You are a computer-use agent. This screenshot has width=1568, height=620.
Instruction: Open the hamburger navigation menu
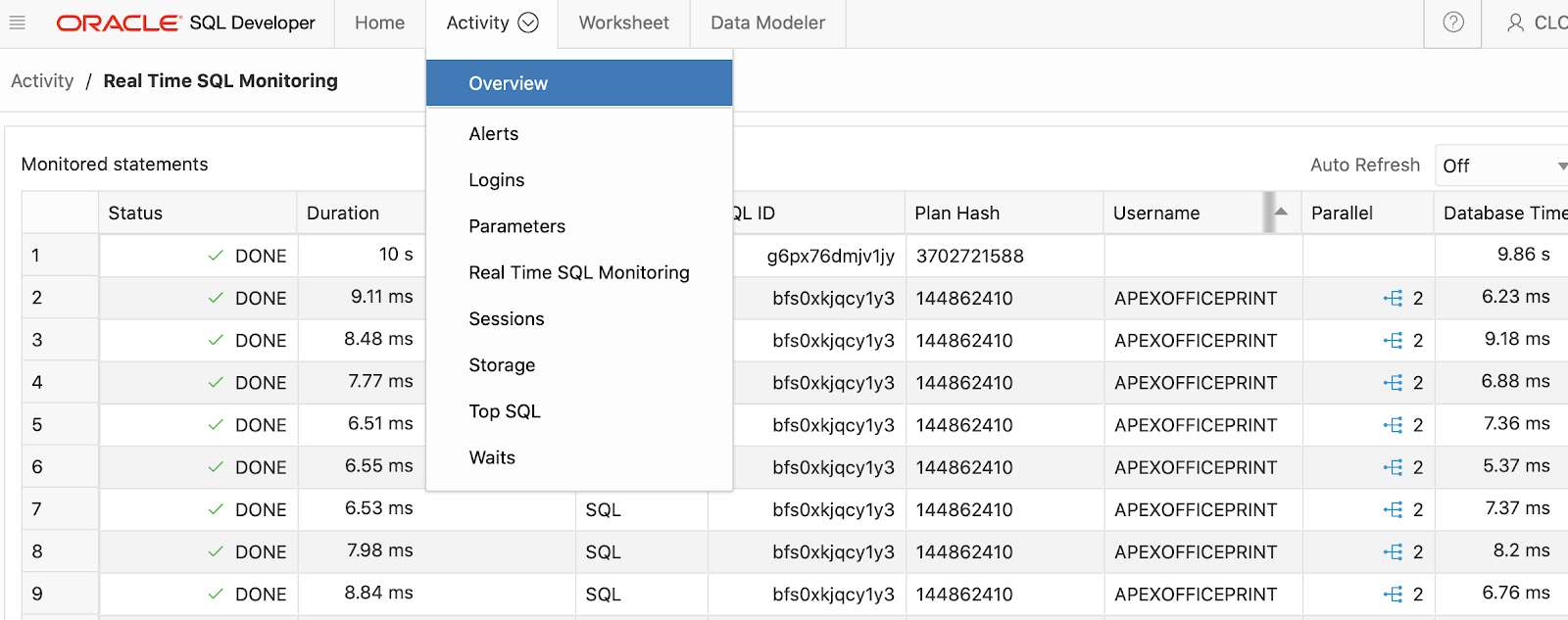17,23
